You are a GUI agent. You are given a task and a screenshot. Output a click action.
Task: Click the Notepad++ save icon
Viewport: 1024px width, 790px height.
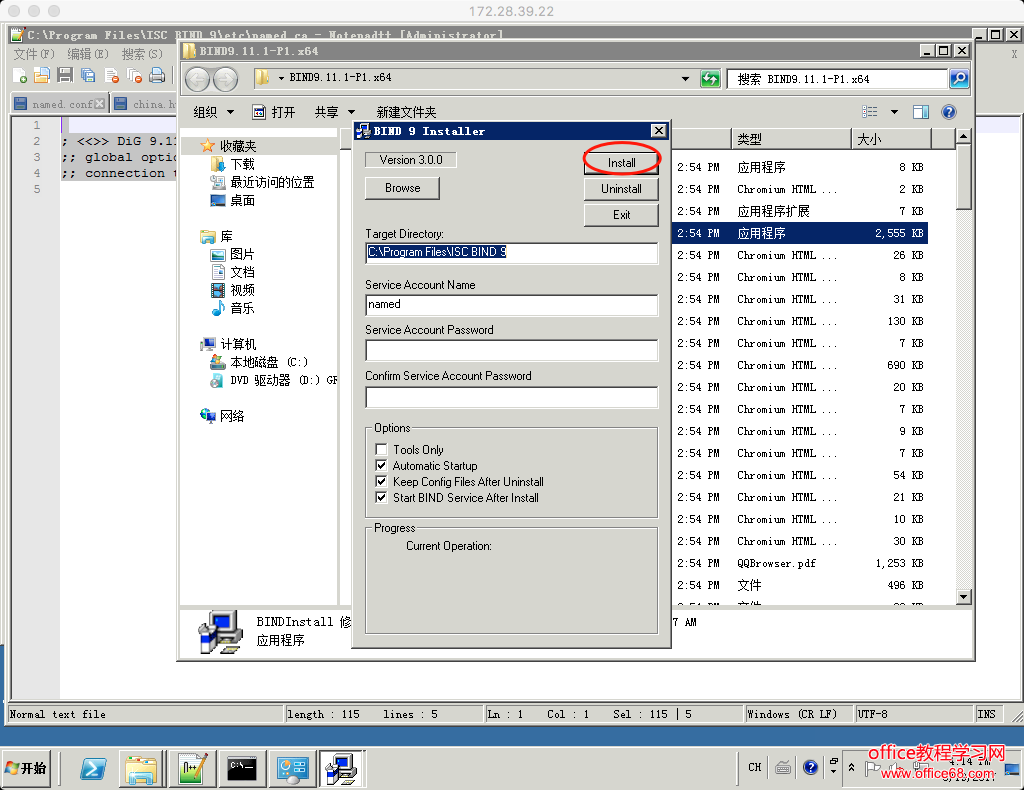point(65,75)
